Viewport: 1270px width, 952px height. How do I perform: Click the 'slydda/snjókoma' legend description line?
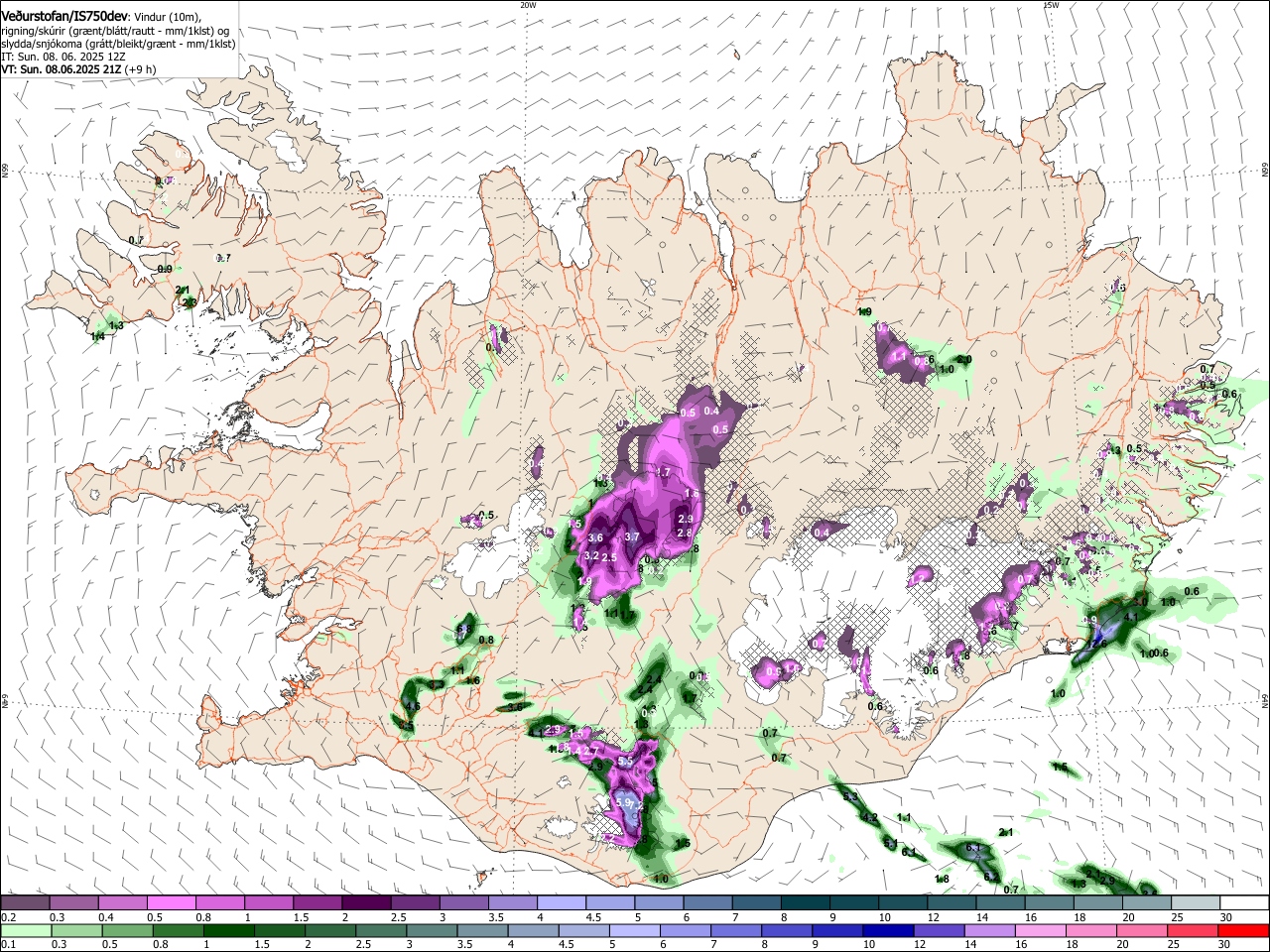pos(118,44)
